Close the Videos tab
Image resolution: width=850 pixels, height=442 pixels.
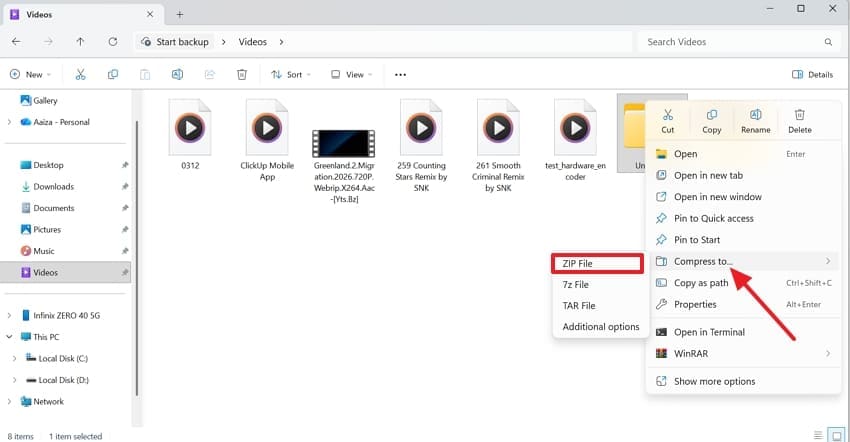tap(150, 15)
